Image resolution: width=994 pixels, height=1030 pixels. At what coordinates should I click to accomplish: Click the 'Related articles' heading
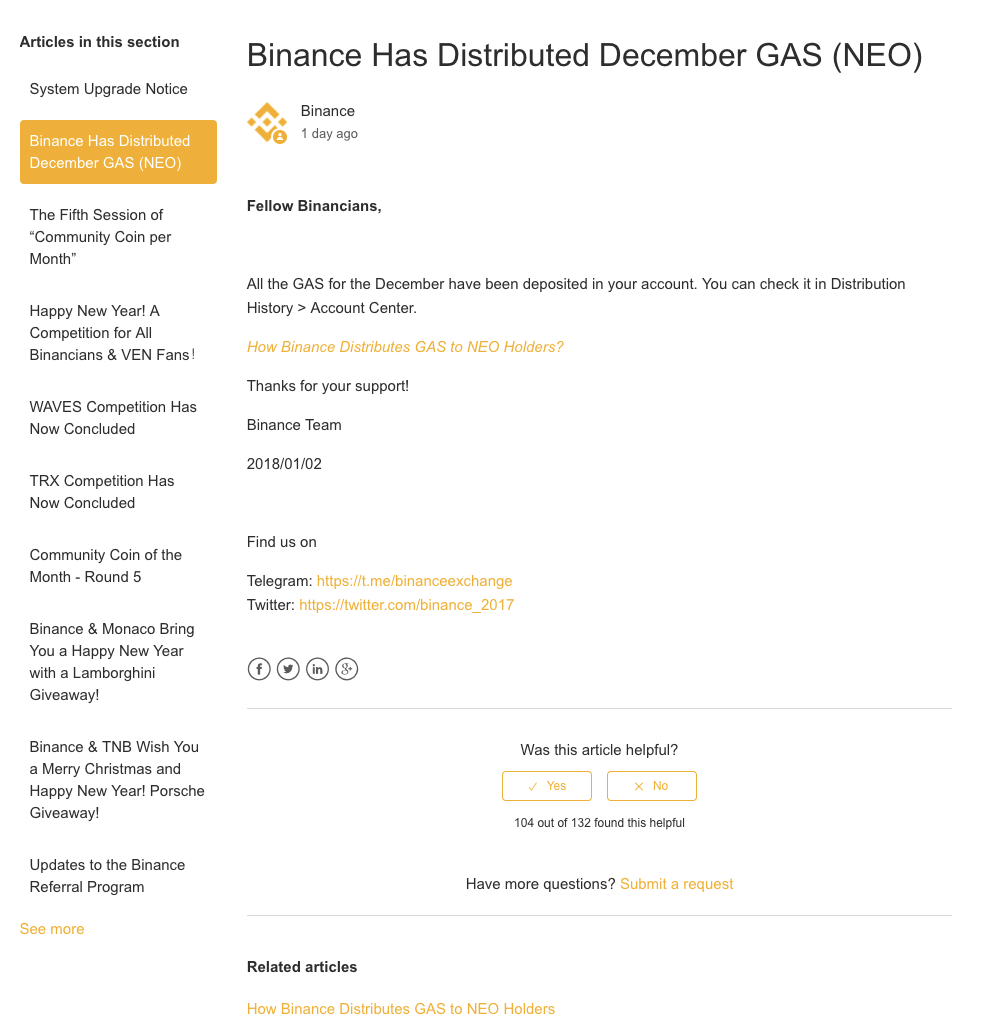click(x=302, y=967)
